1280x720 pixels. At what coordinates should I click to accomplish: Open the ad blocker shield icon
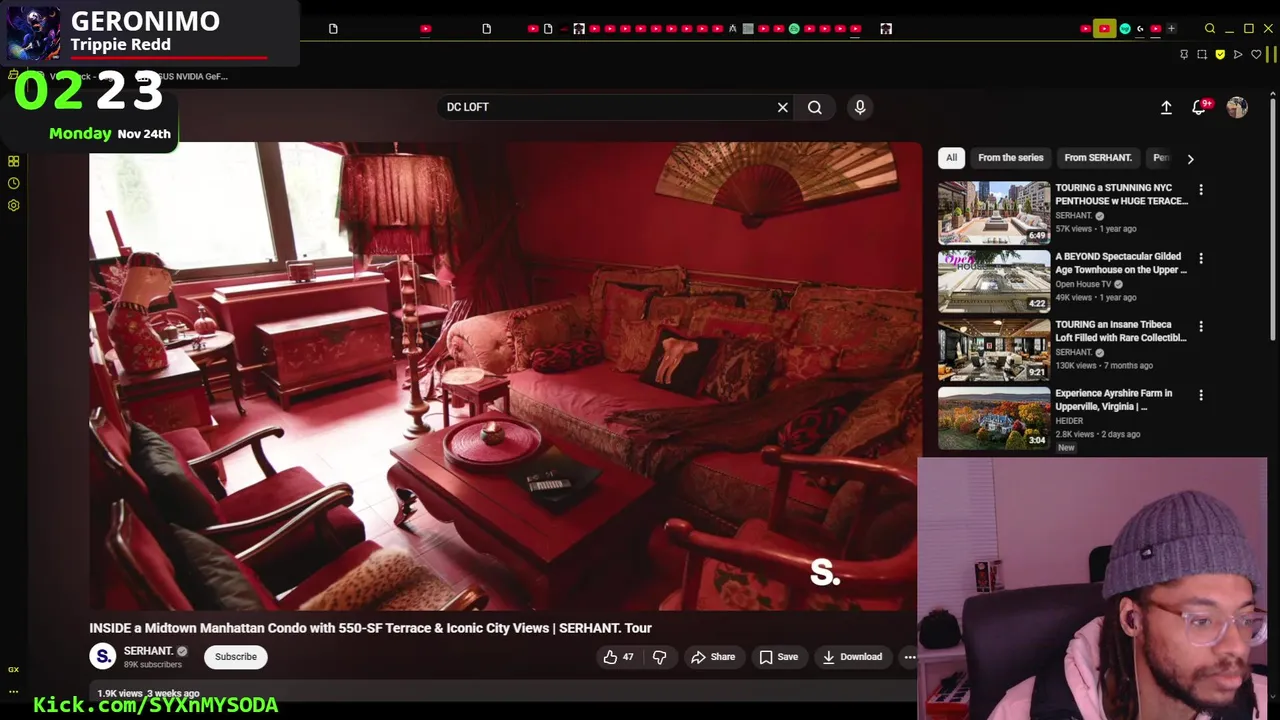[x=1220, y=54]
